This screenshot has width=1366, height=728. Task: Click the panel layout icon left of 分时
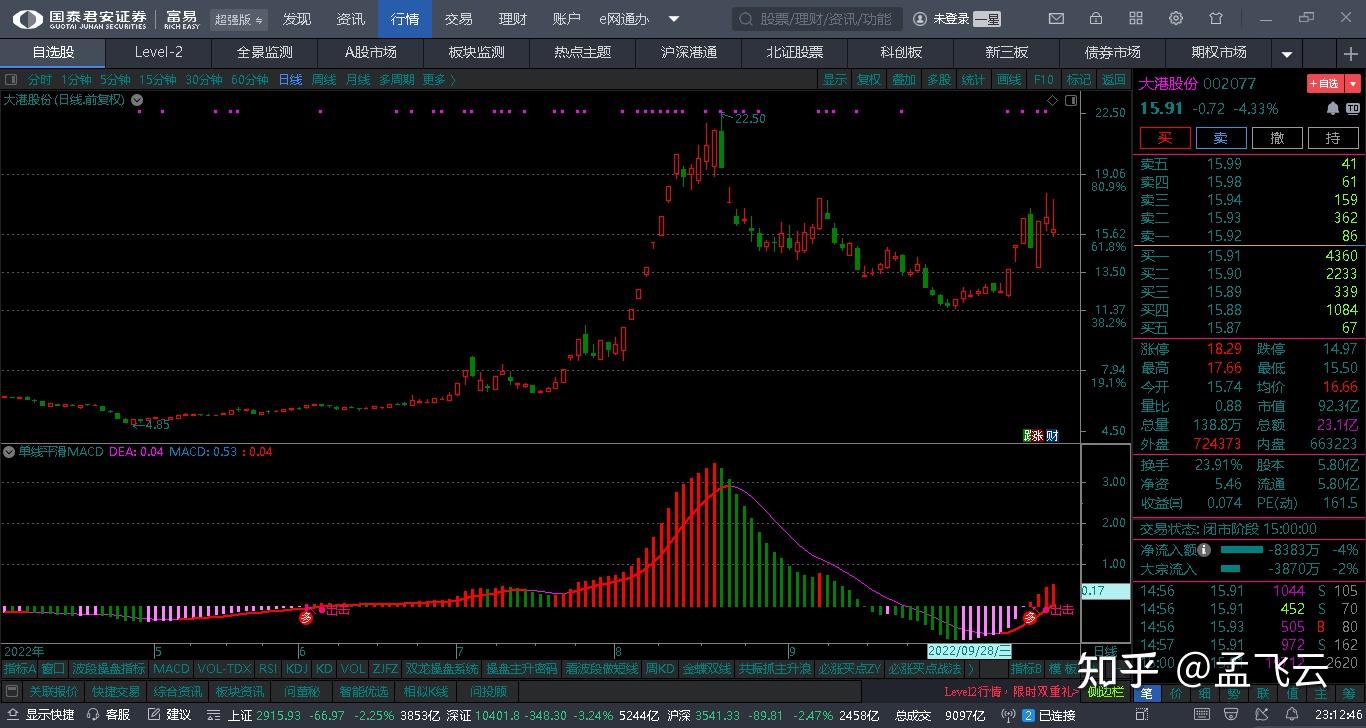coord(11,80)
